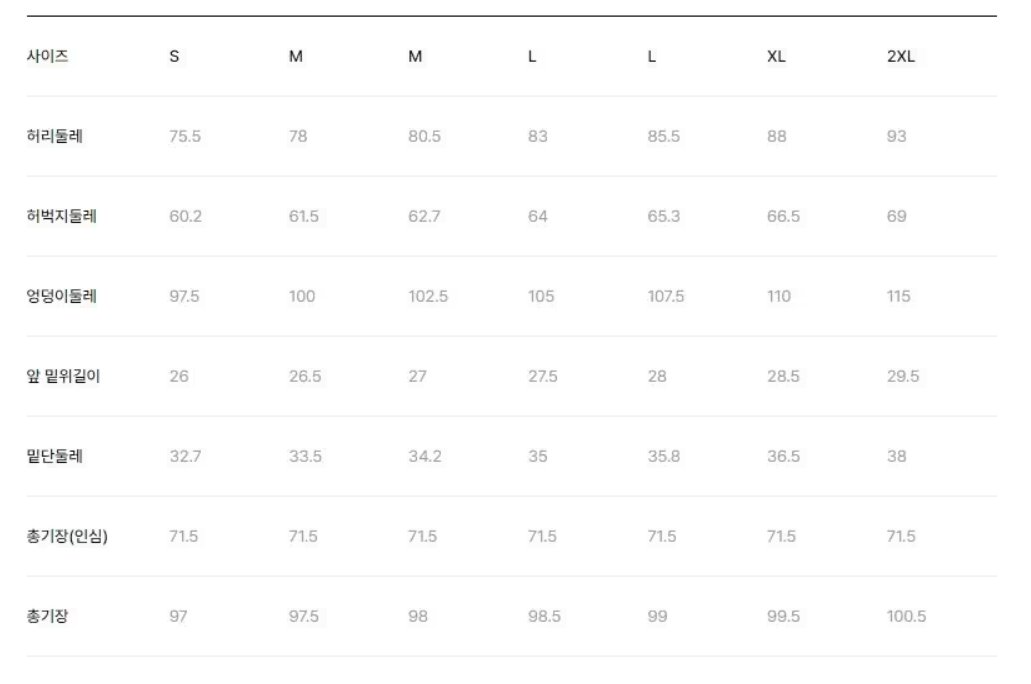Click the 총기장 row label
Viewport: 1031px width, 684px height.
click(47, 616)
